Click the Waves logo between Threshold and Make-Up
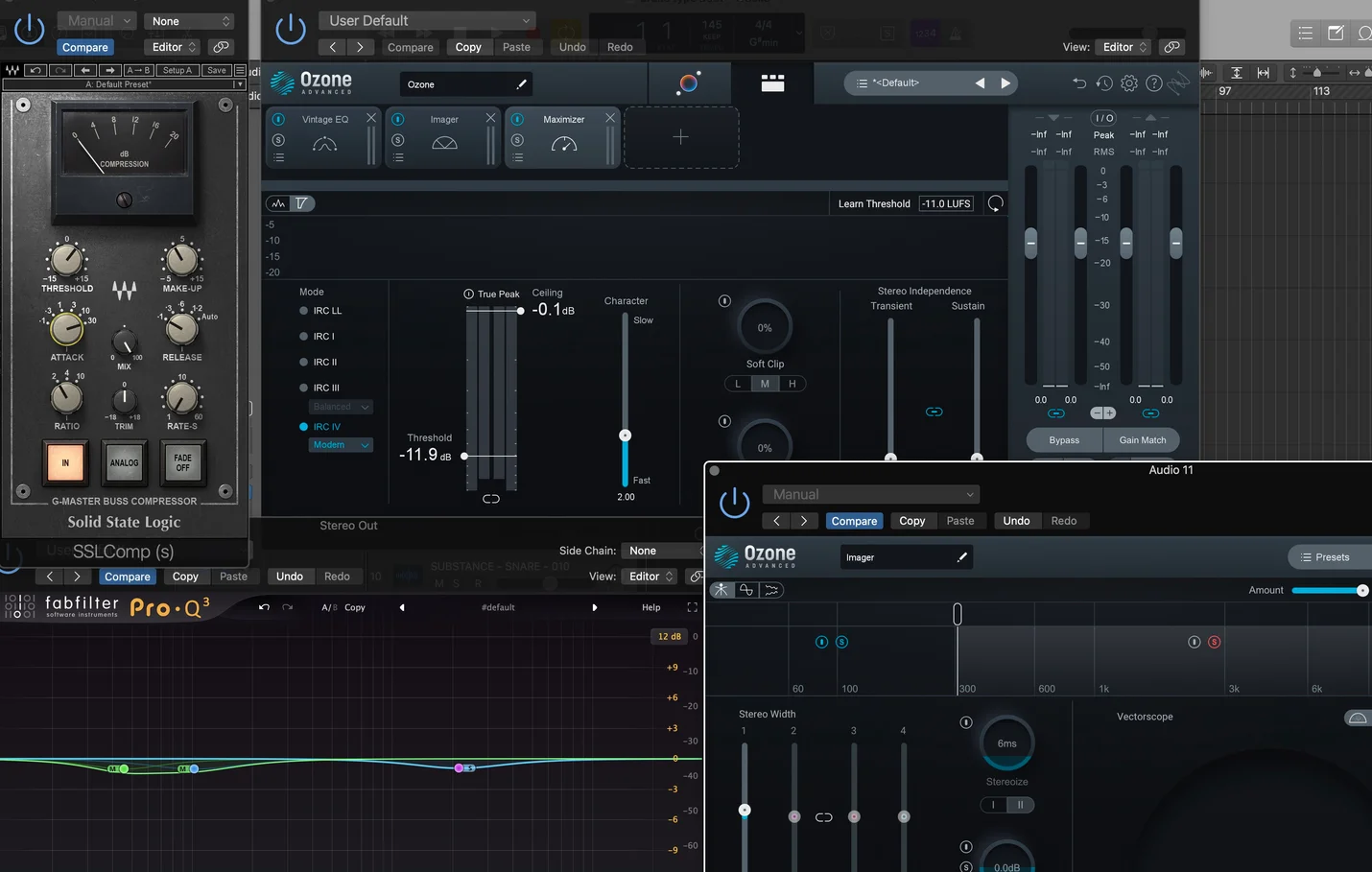Screen dimensions: 1372x872 pos(124,289)
